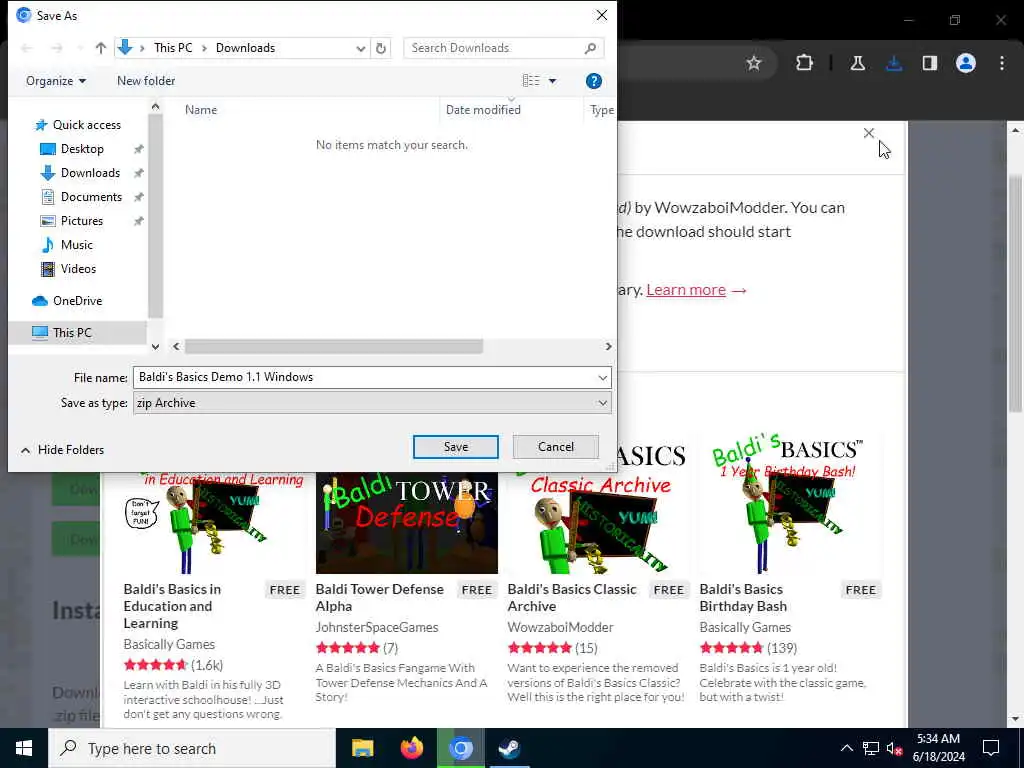Image resolution: width=1024 pixels, height=768 pixels.
Task: Go up one folder level
Action: tap(101, 48)
